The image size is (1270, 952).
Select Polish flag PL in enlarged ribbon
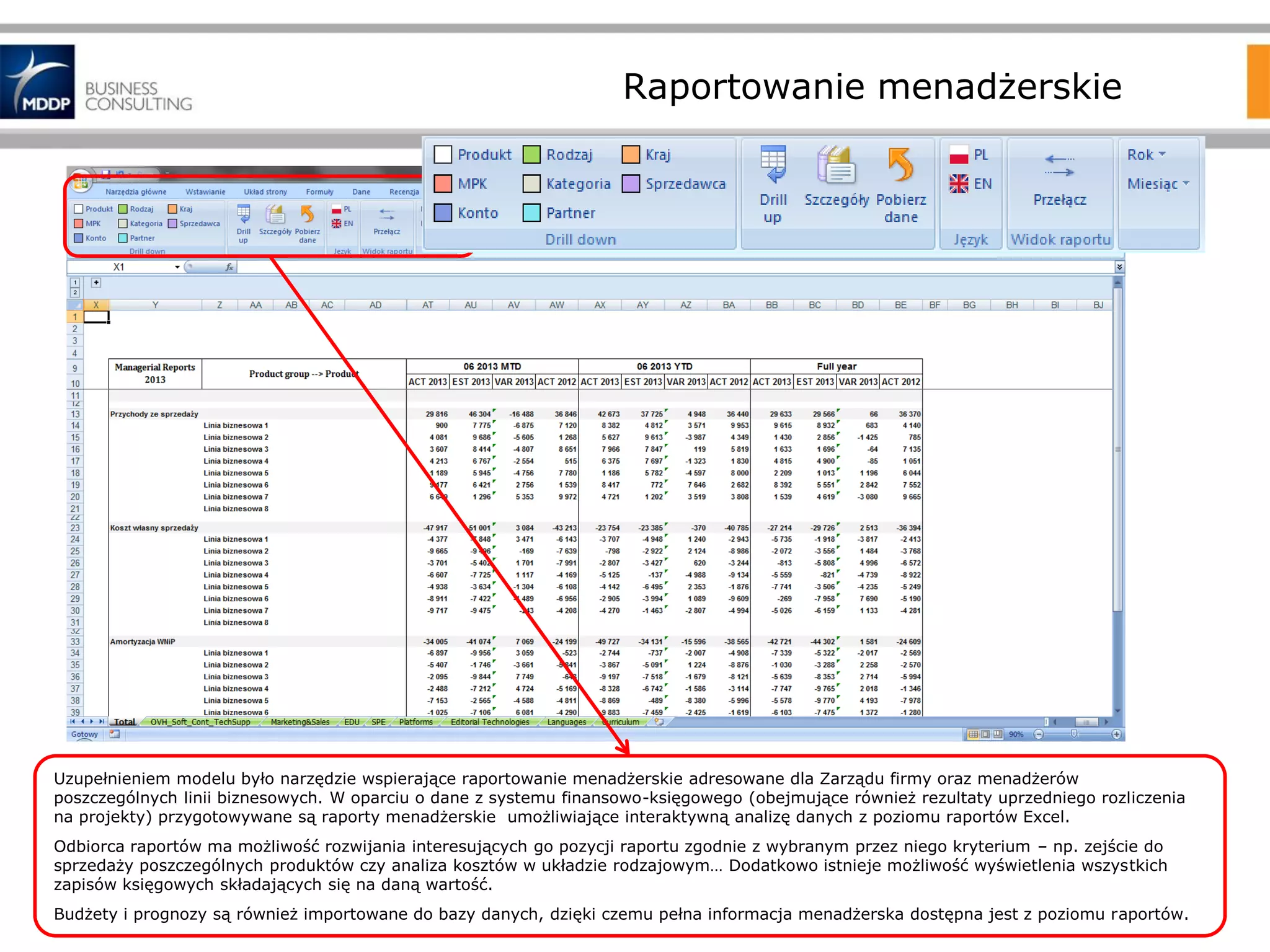pos(959,154)
